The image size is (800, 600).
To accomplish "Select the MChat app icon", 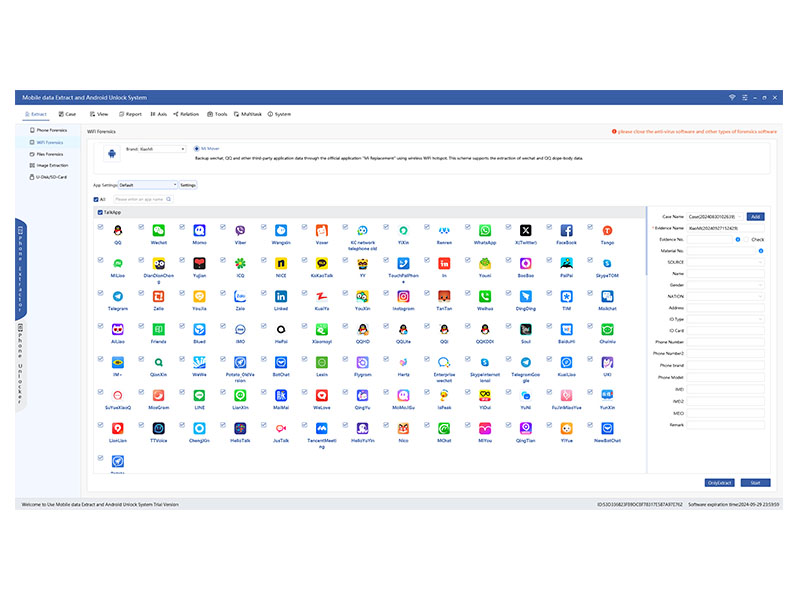I will [444, 429].
